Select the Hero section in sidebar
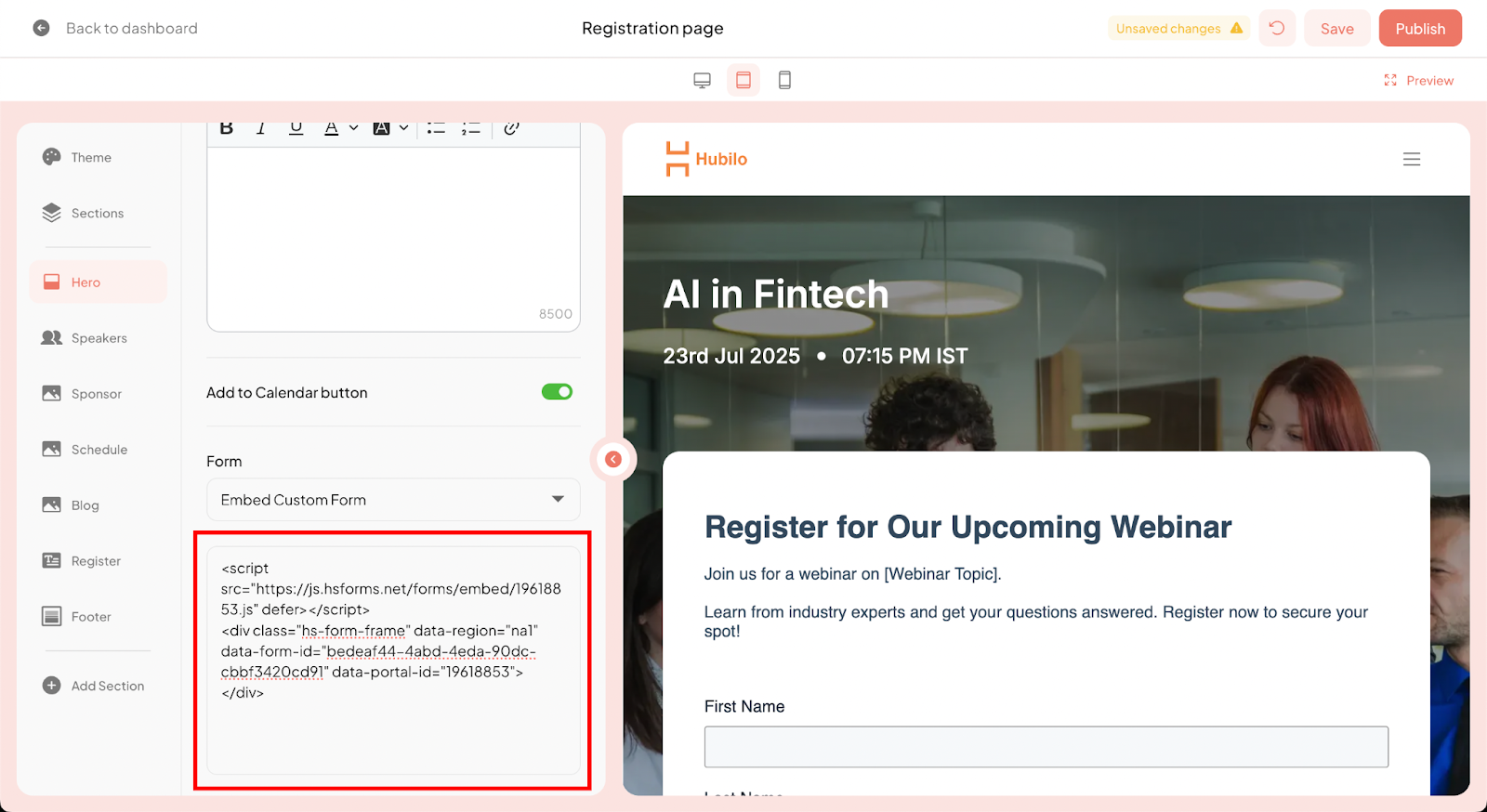The height and width of the screenshot is (812, 1487). click(x=98, y=282)
